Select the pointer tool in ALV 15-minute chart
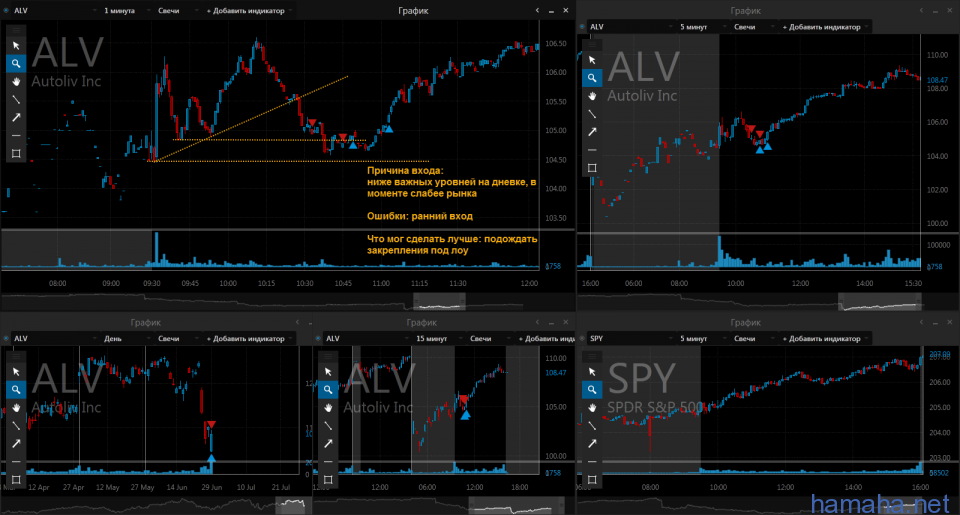 tap(328, 372)
